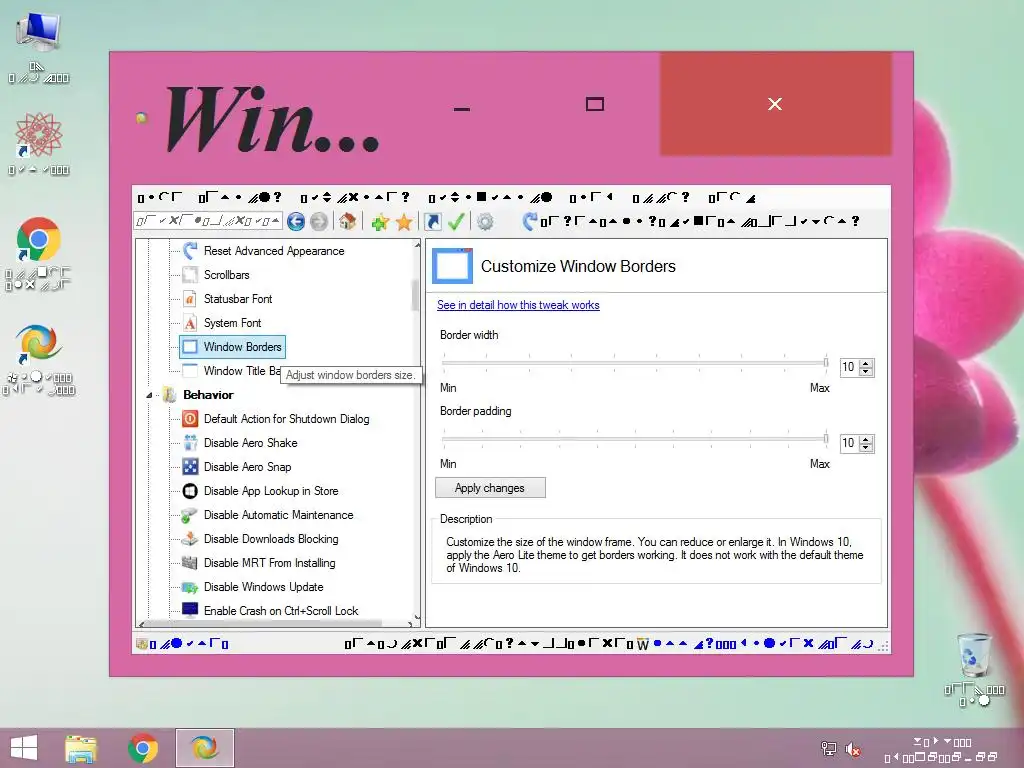Image resolution: width=1024 pixels, height=768 pixels.
Task: Click the tree panel vertical scrollbar thumb
Action: (x=415, y=295)
